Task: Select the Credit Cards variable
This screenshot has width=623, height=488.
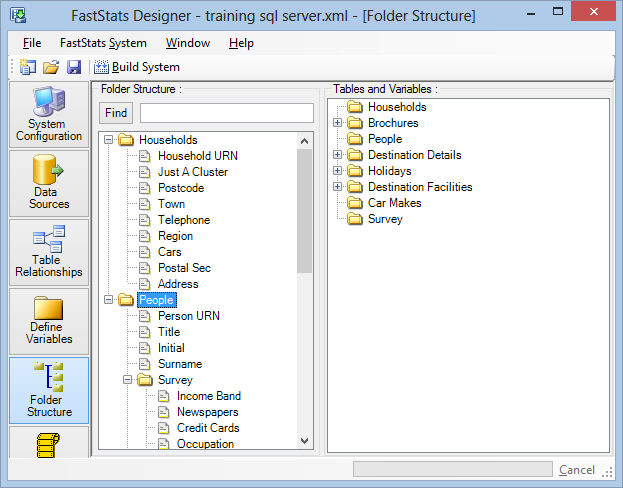Action: point(208,428)
